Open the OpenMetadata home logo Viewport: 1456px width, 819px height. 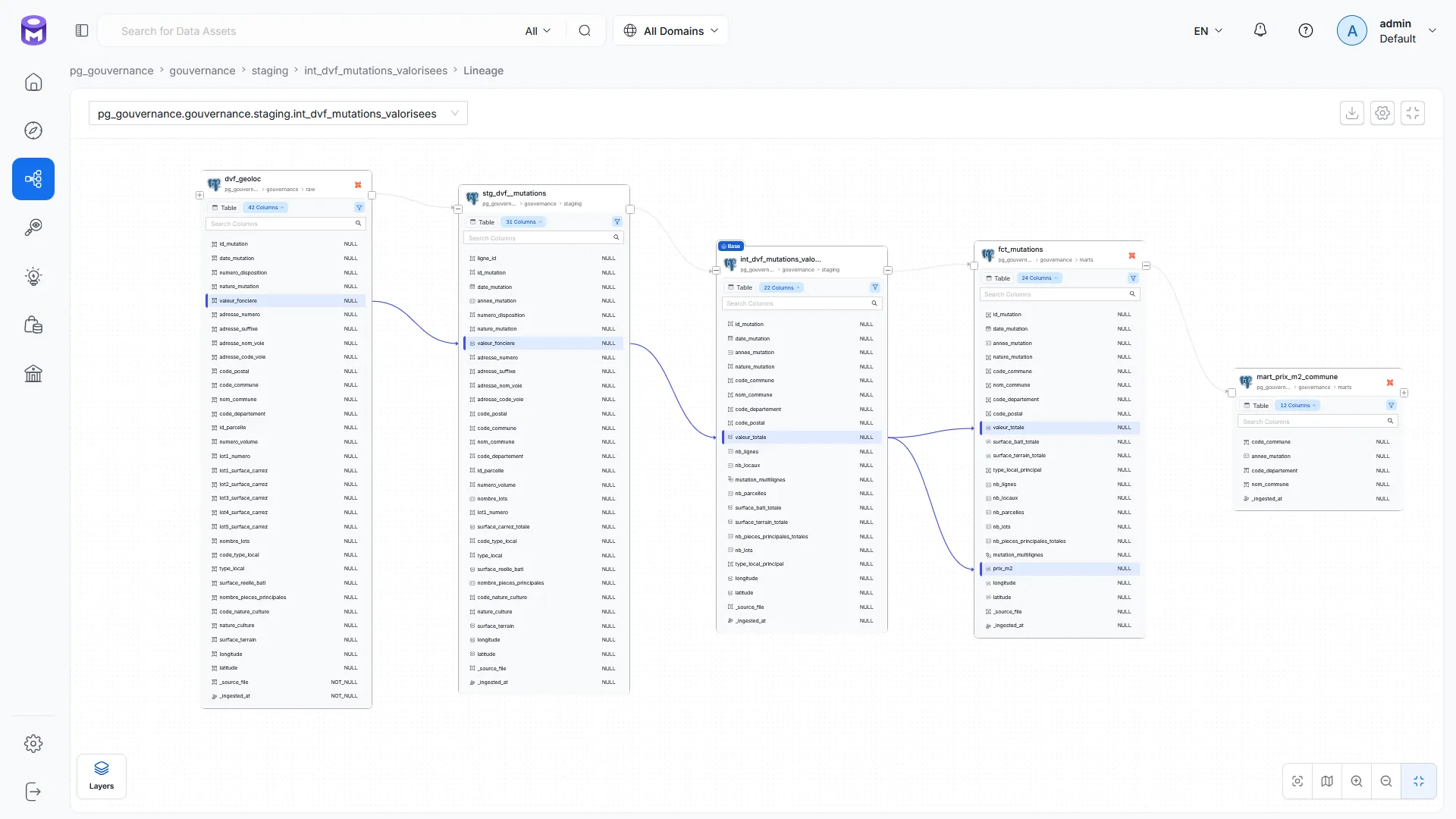tap(33, 30)
